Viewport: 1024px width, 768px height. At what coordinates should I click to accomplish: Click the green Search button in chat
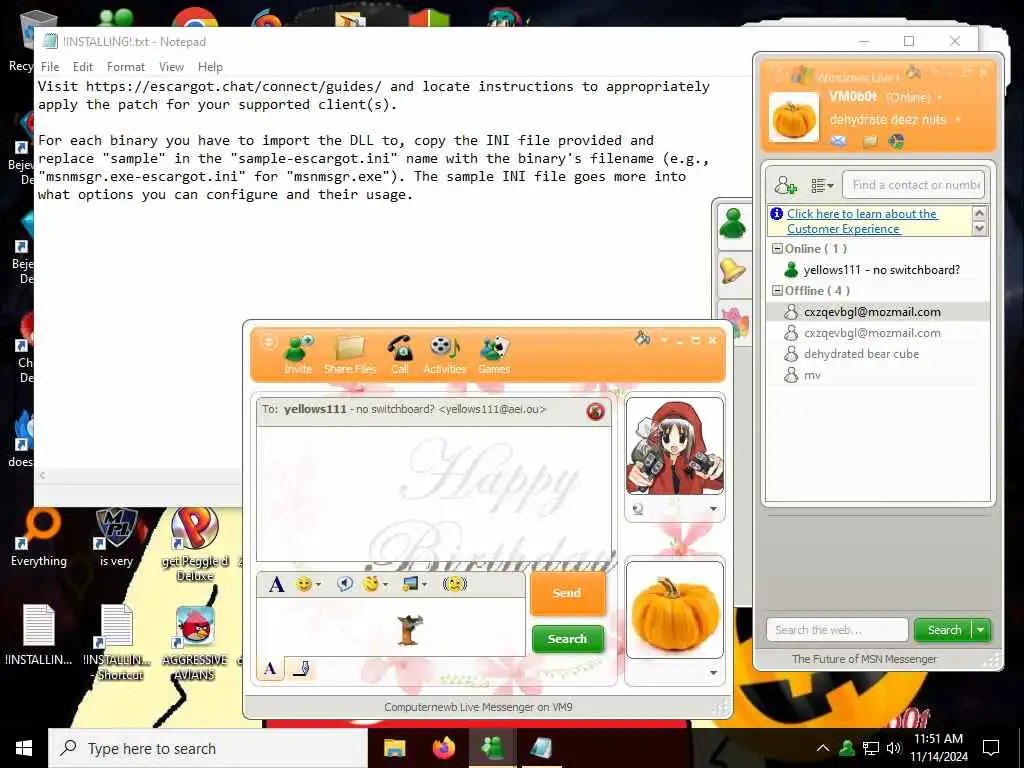click(567, 639)
